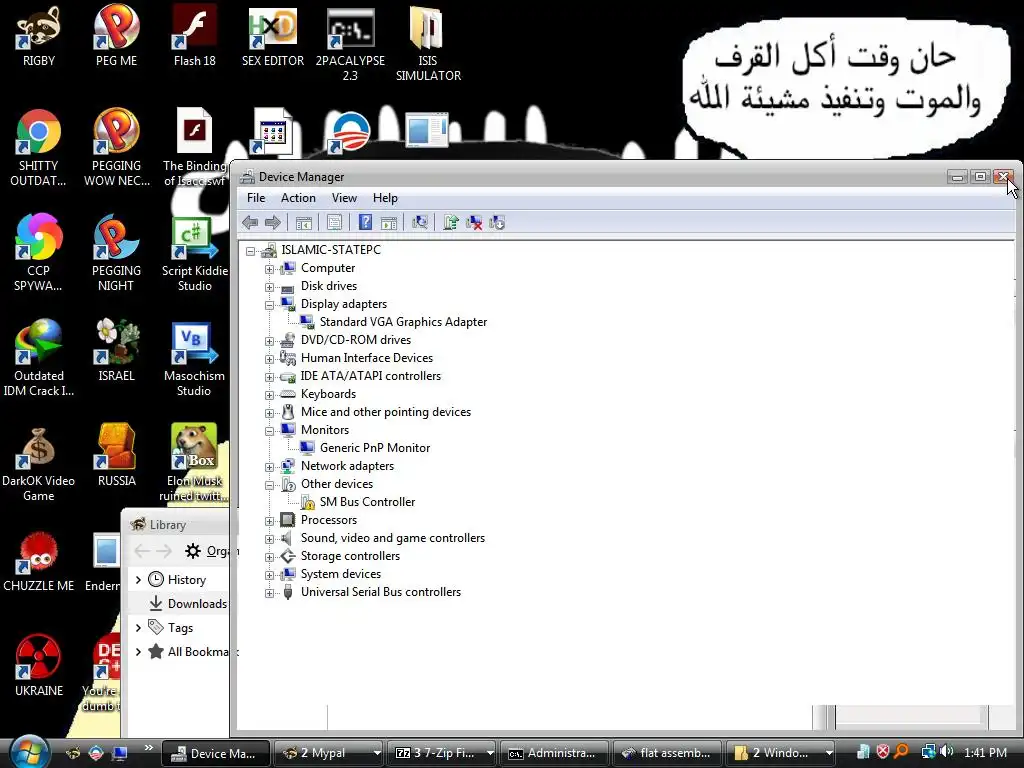This screenshot has height=768, width=1024.
Task: Expand DVD/CD-ROM drives node
Action: (269, 341)
